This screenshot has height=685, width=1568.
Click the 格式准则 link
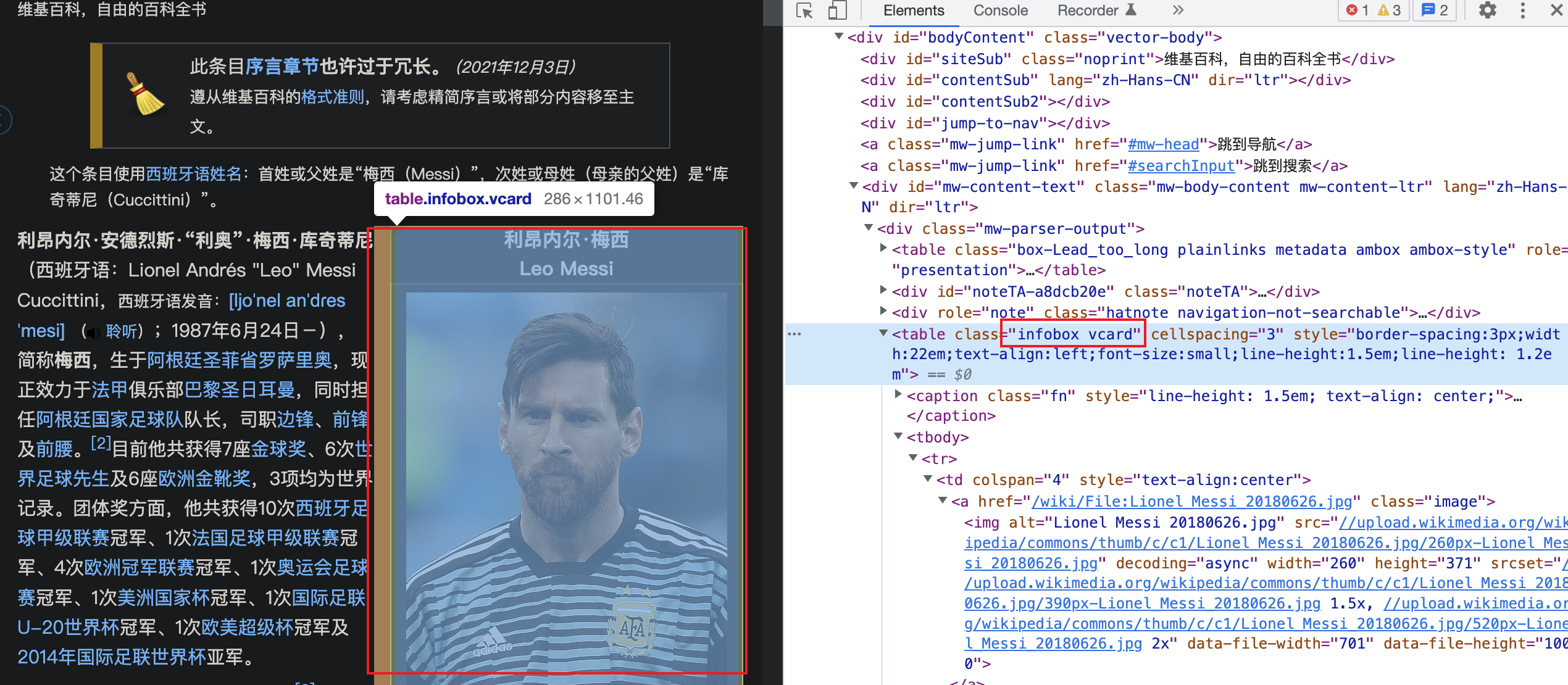click(332, 97)
